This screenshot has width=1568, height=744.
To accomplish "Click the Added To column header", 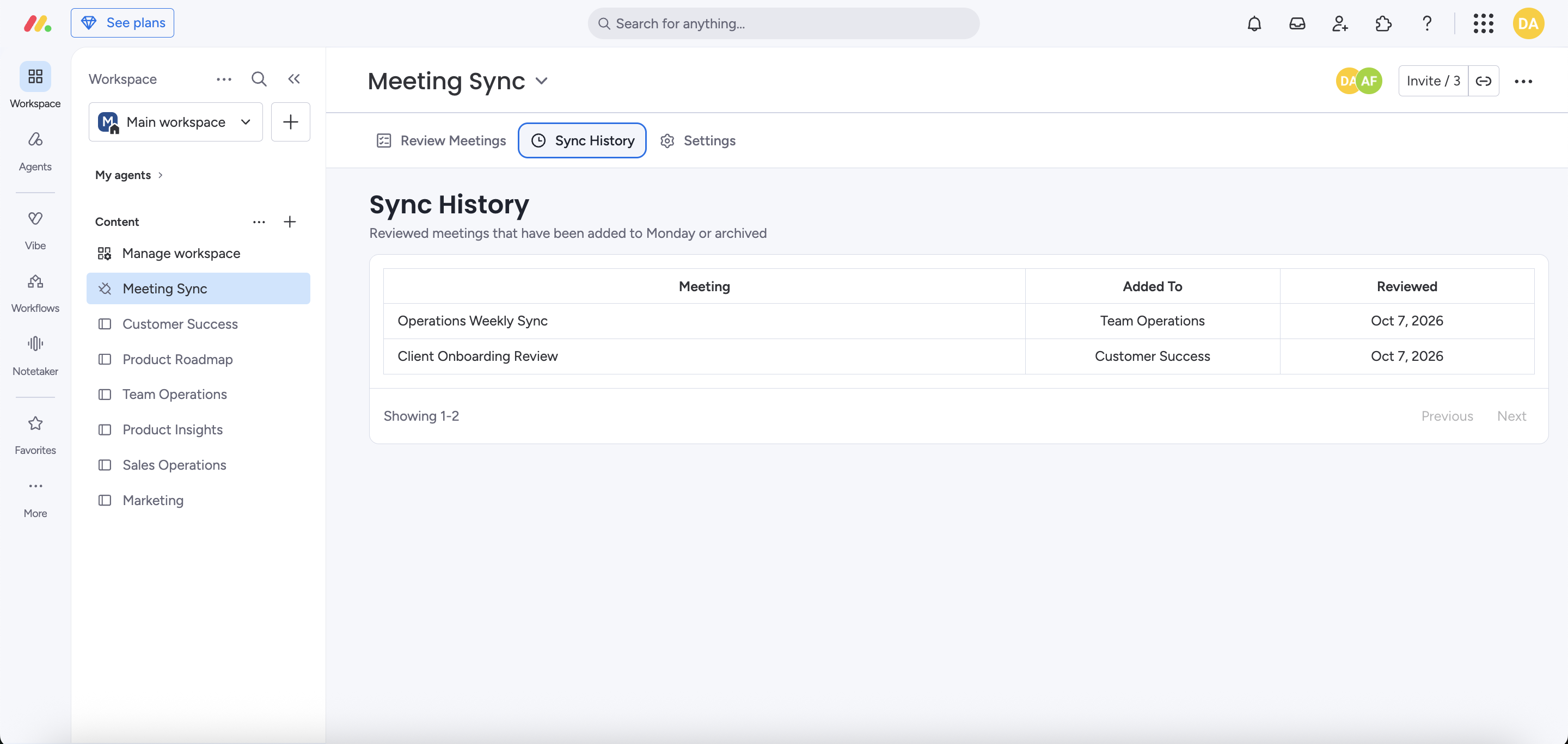I will point(1152,286).
